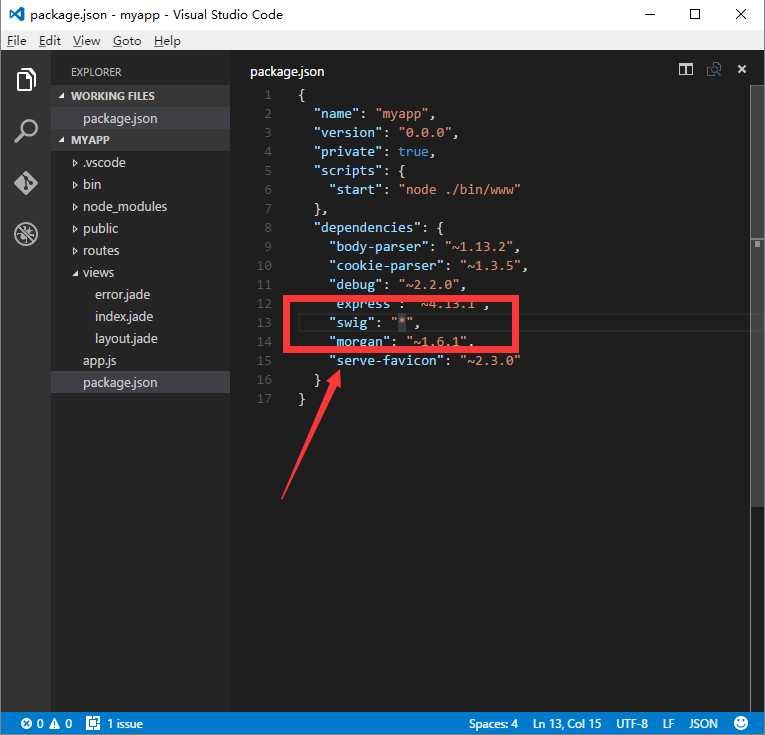Open the Git source control view
The height and width of the screenshot is (735, 765).
[26, 183]
